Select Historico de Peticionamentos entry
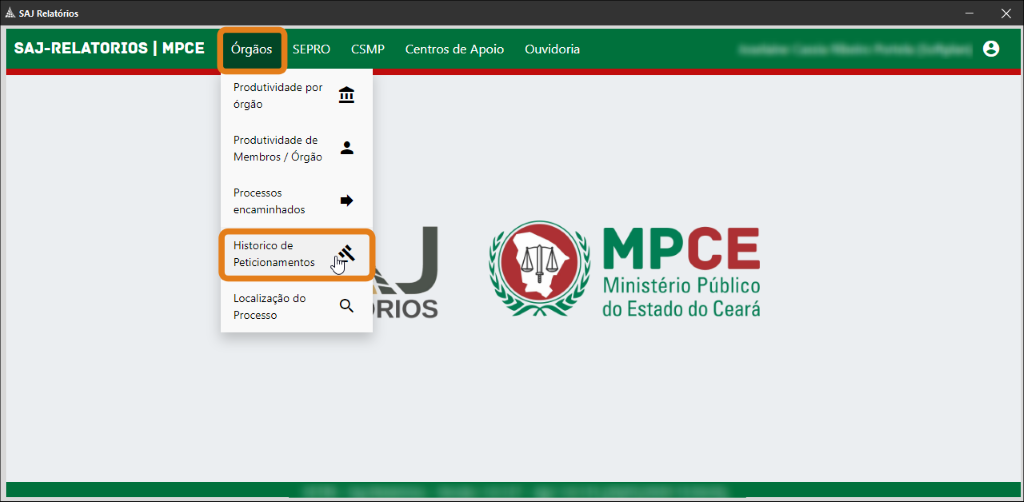 coord(296,254)
